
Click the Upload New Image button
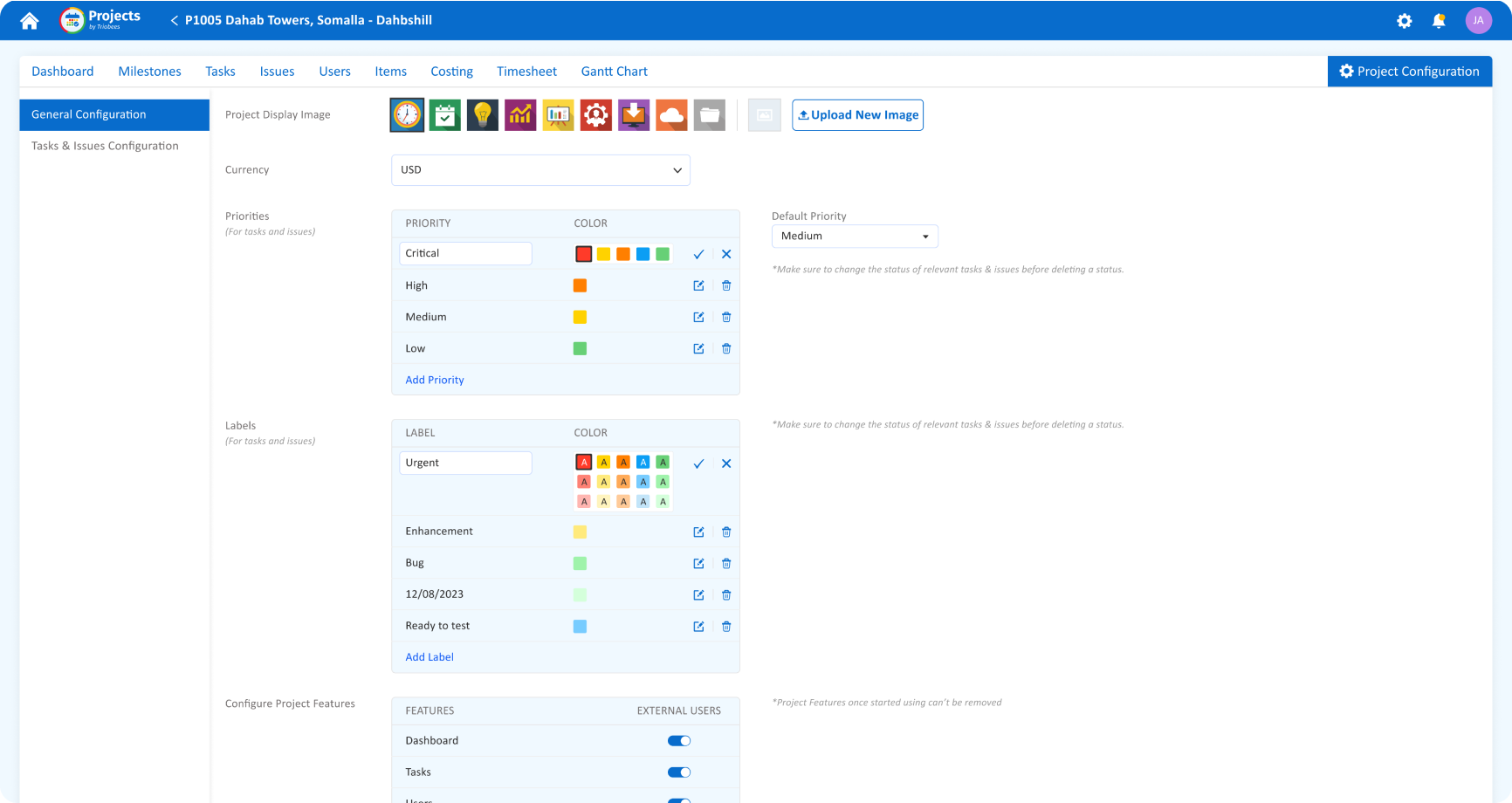(x=857, y=115)
